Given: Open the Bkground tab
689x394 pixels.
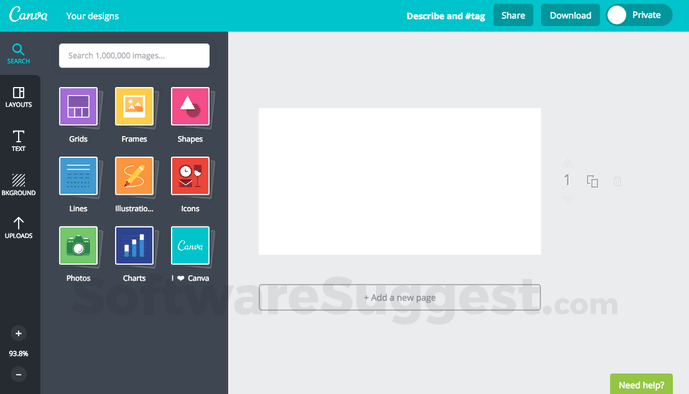Looking at the screenshot, I should tap(18, 184).
